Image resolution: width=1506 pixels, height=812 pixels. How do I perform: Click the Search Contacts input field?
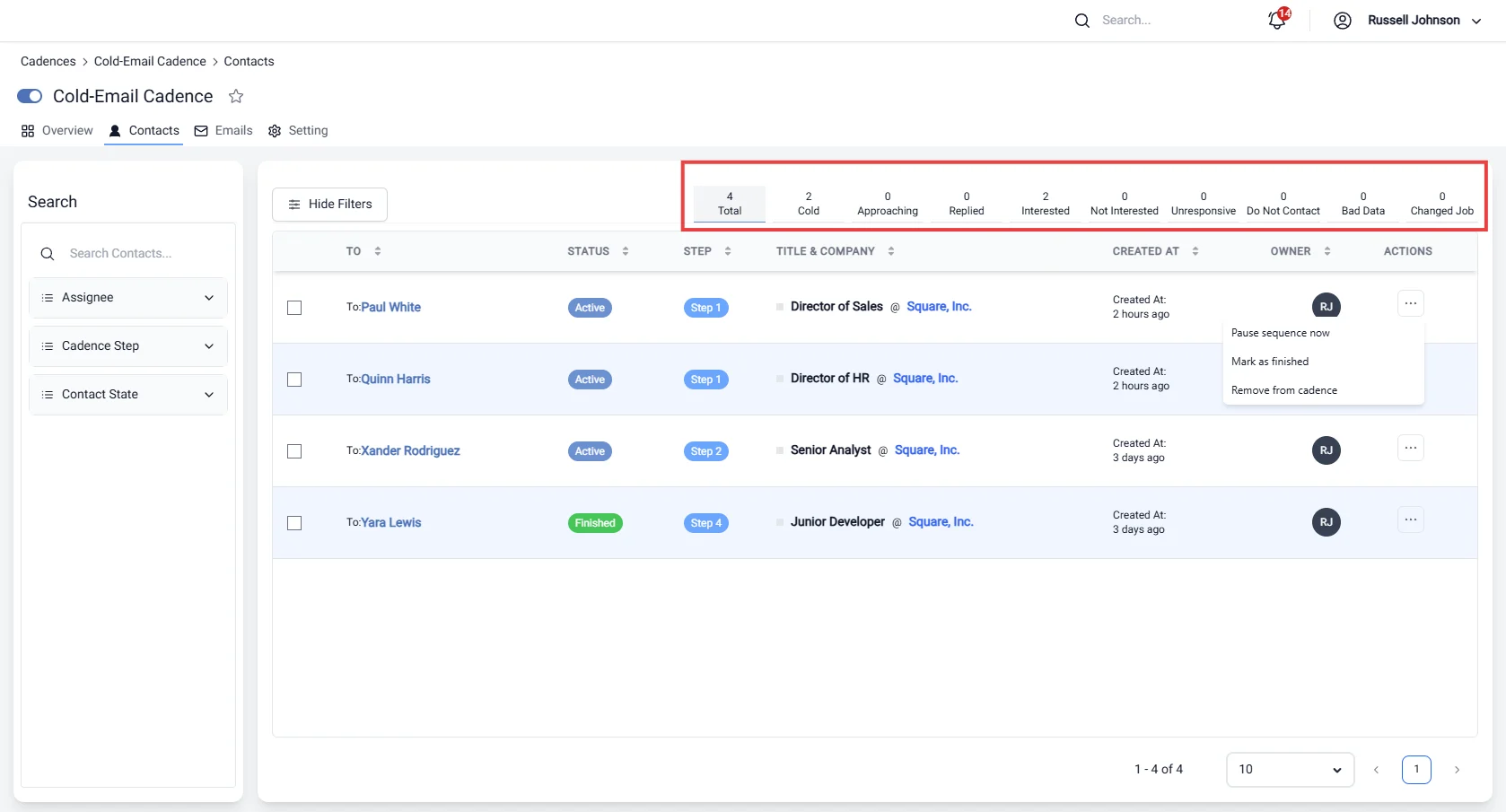(128, 254)
